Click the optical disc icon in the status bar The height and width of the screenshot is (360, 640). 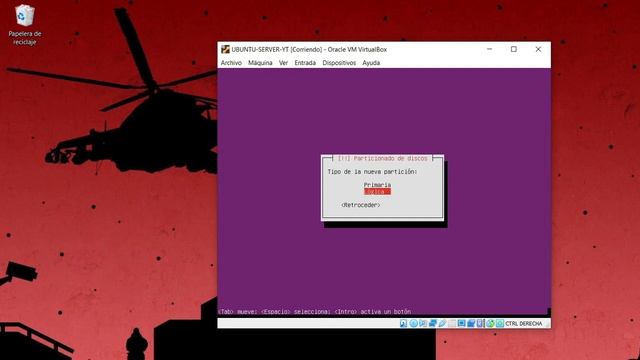[x=413, y=323]
